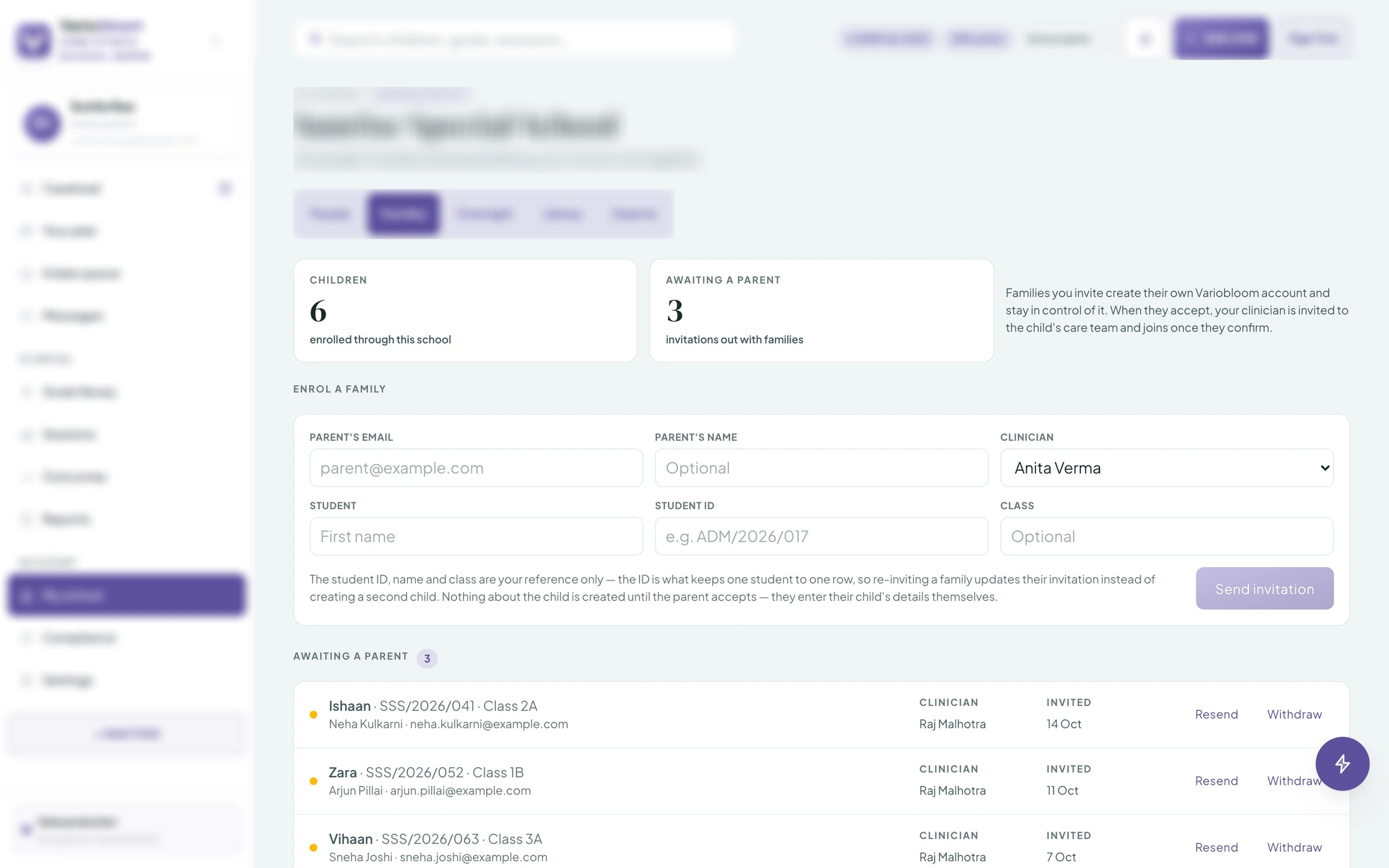Click the student name Vihaan
The width and height of the screenshot is (1389, 868).
[351, 839]
